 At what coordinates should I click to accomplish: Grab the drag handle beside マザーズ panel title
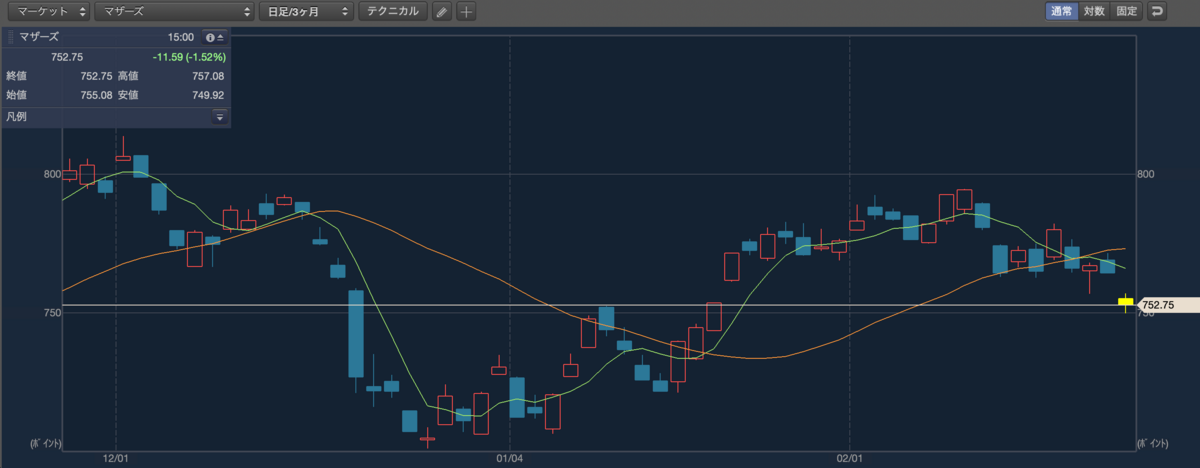pos(11,37)
